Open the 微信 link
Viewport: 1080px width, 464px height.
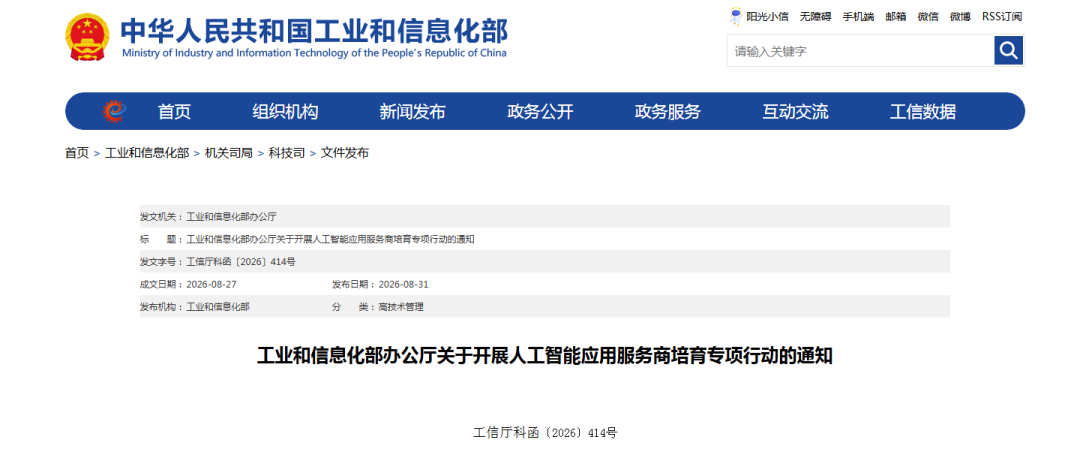(x=928, y=17)
